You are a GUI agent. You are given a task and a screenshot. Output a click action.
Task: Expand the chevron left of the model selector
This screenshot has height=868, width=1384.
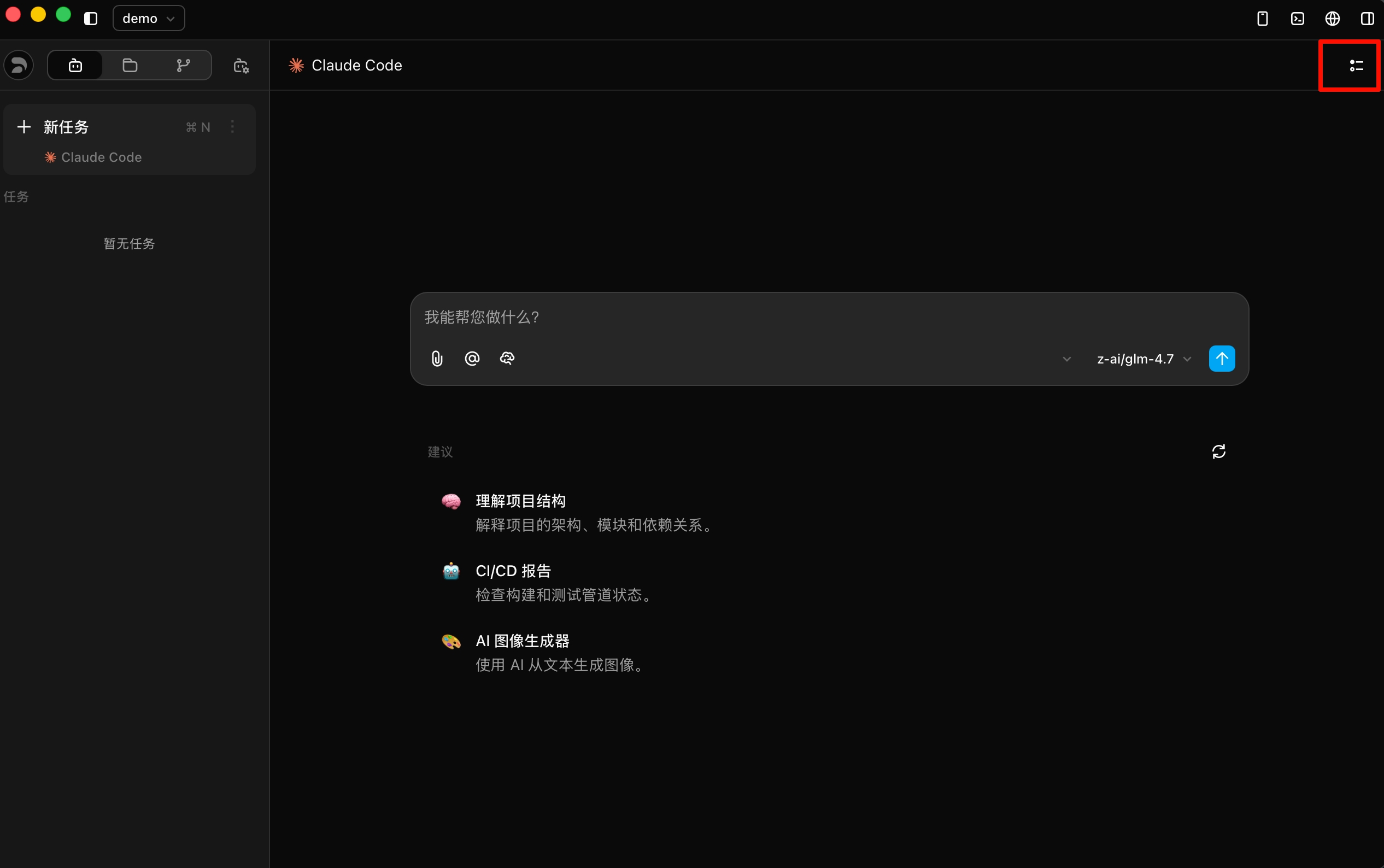pyautogui.click(x=1066, y=359)
